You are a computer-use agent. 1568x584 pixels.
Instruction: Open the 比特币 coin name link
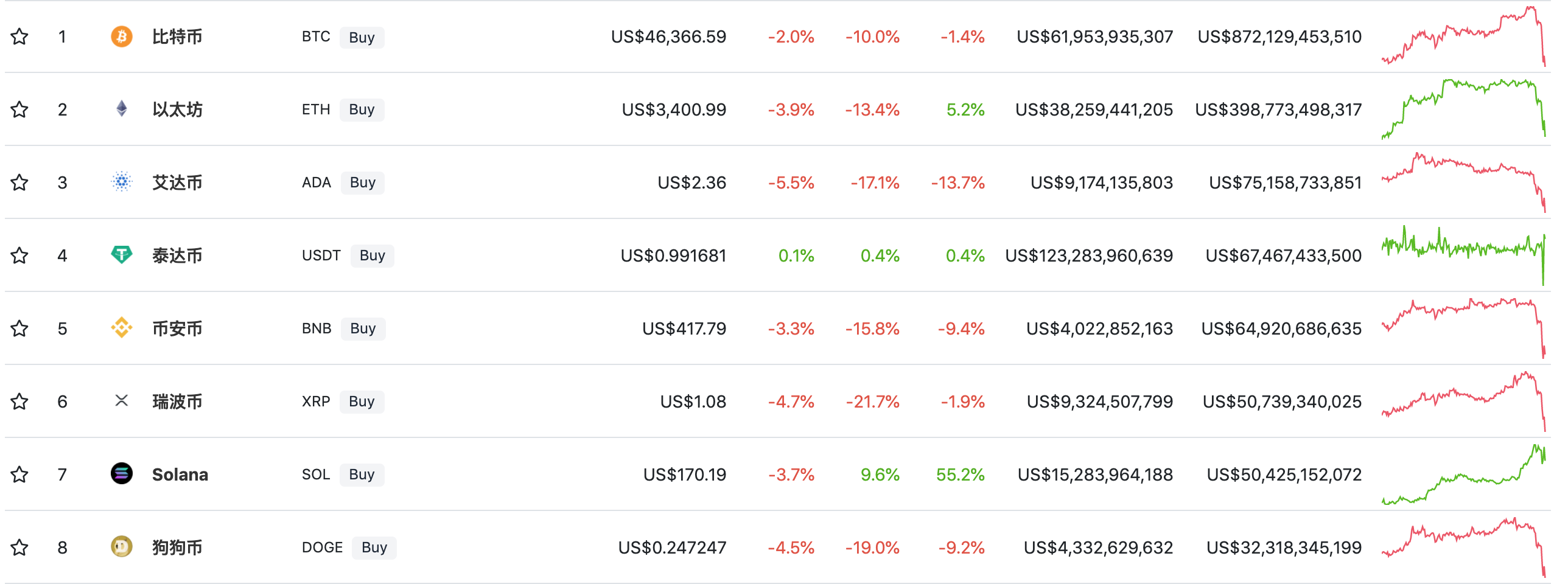coord(177,37)
